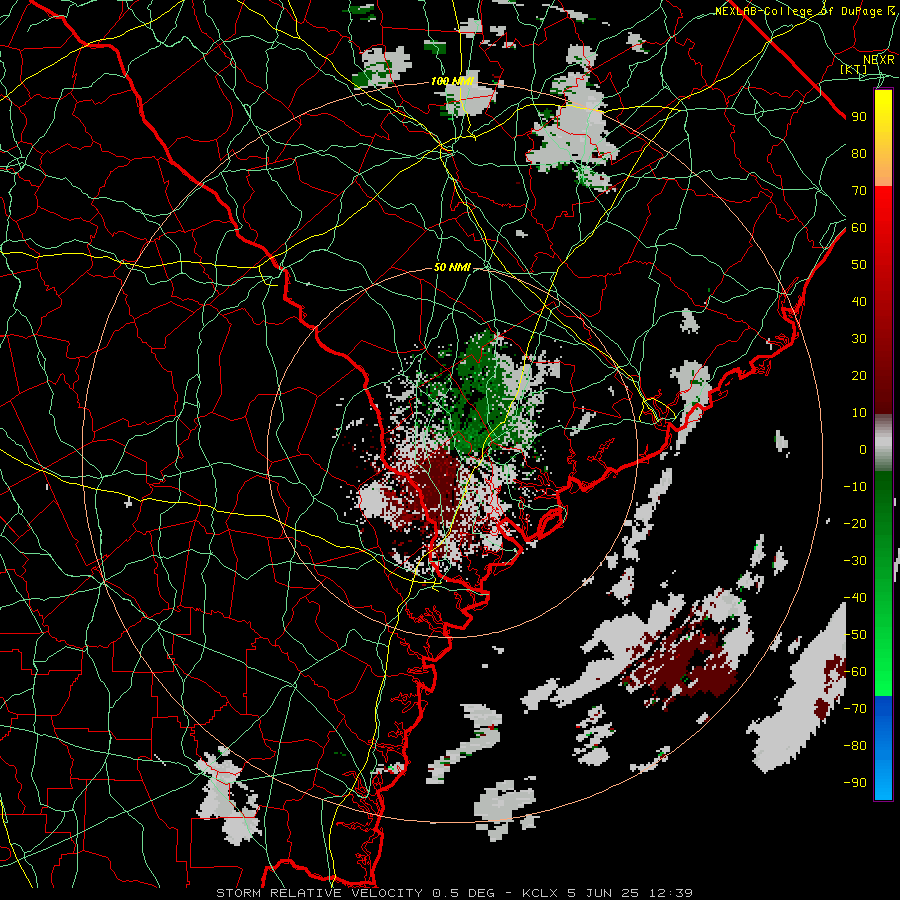Click the 50 value on velocity scale
The width and height of the screenshot is (900, 900).
859,265
